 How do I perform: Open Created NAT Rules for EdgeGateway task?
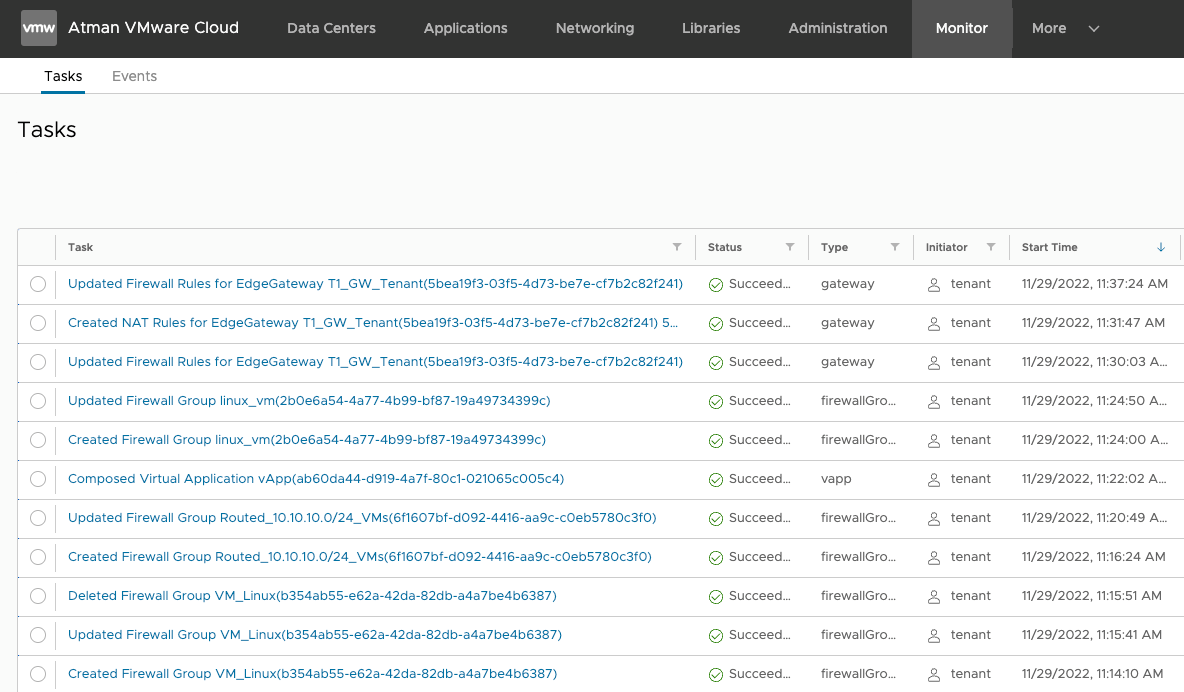tap(373, 323)
